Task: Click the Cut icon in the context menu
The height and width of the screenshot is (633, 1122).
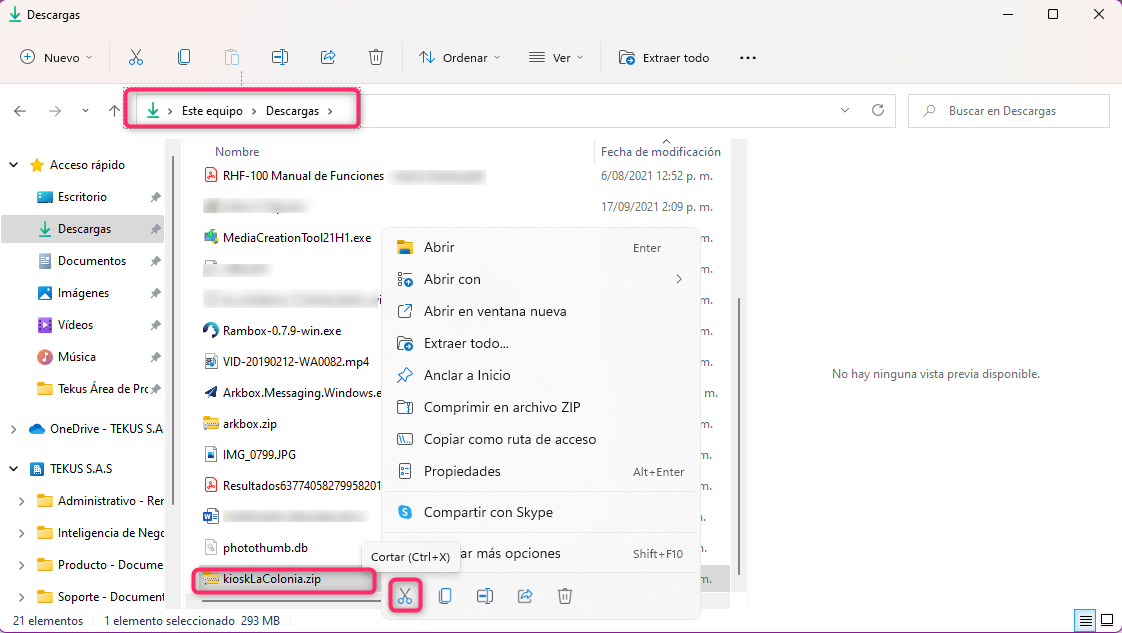Action: (404, 596)
